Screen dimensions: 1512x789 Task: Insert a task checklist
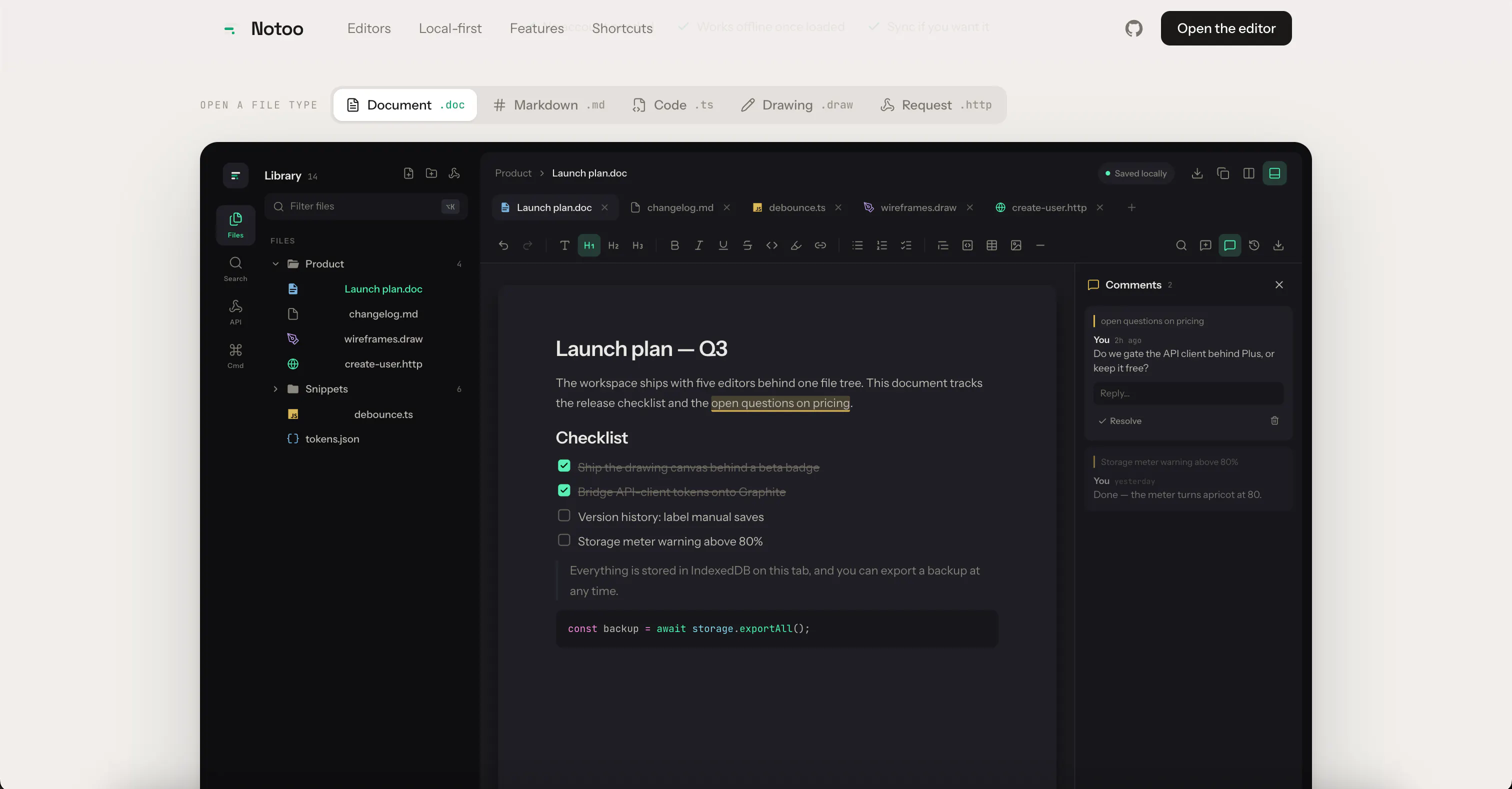[906, 245]
